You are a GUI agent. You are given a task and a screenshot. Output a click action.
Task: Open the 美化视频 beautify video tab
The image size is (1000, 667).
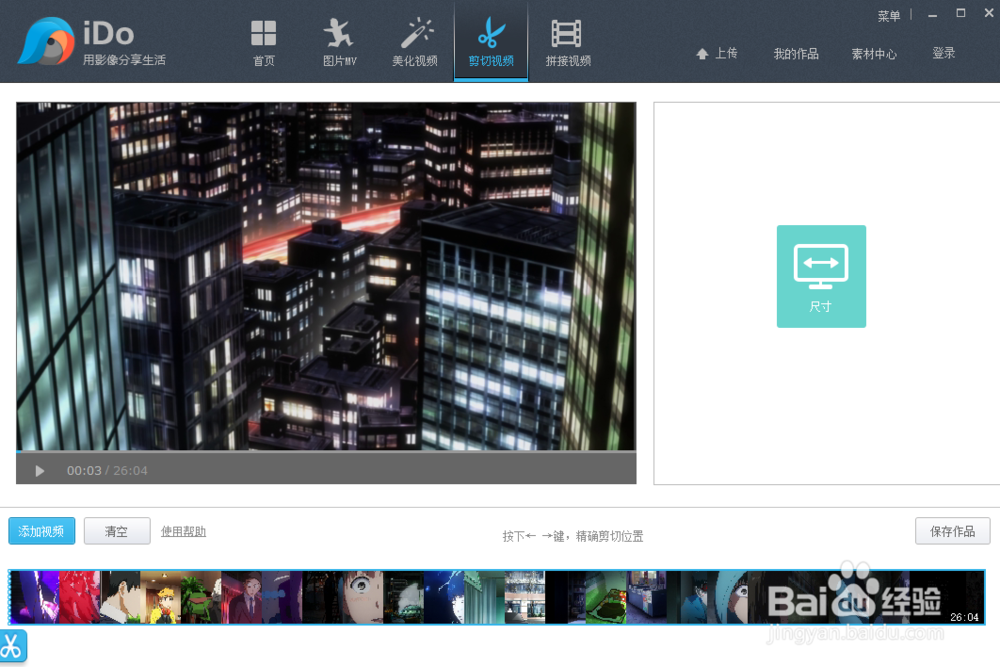[415, 43]
